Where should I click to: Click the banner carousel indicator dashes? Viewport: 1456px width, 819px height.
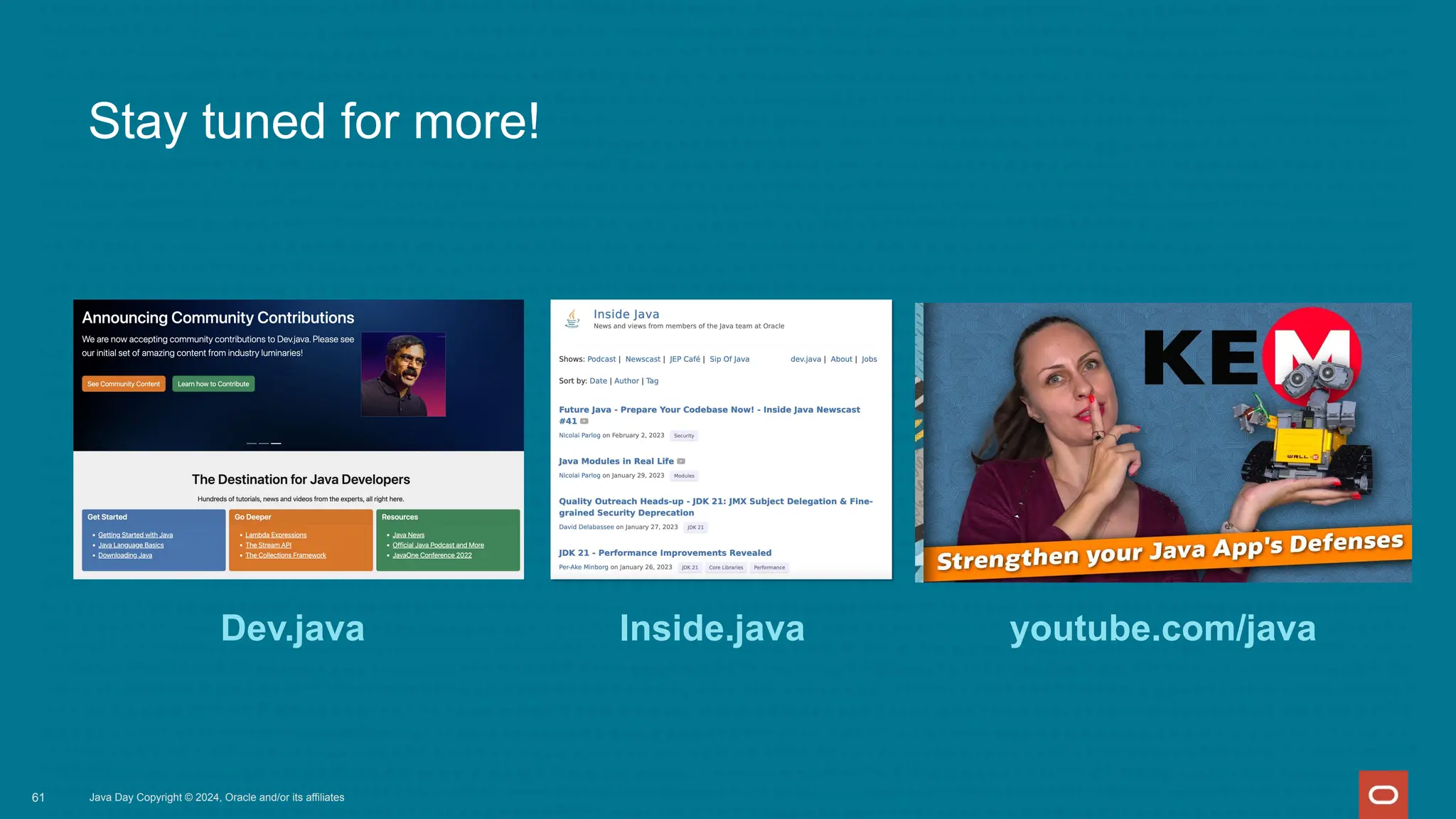264,444
